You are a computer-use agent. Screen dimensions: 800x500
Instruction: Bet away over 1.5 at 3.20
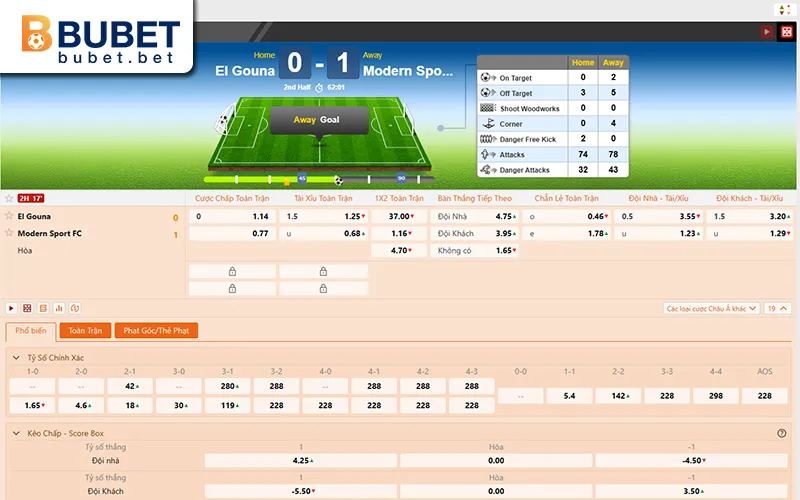coord(750,216)
